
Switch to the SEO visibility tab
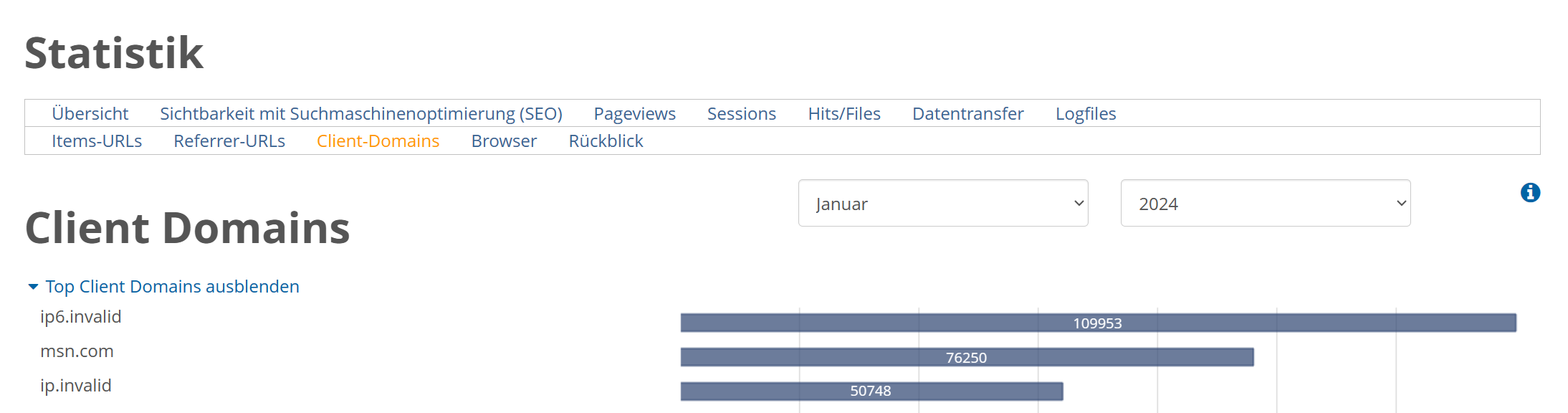(360, 114)
